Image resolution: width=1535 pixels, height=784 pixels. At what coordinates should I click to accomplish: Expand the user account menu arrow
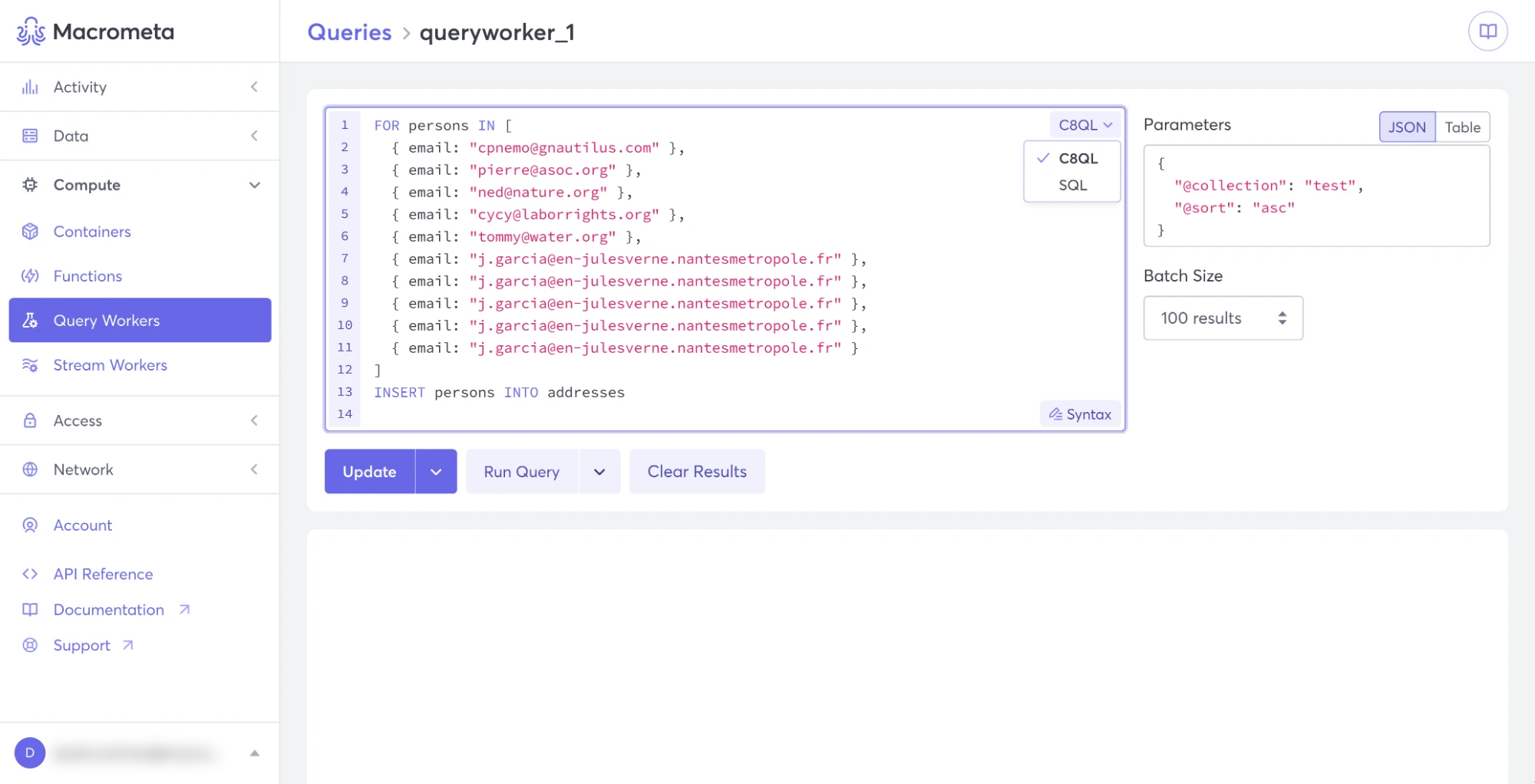[x=254, y=753]
